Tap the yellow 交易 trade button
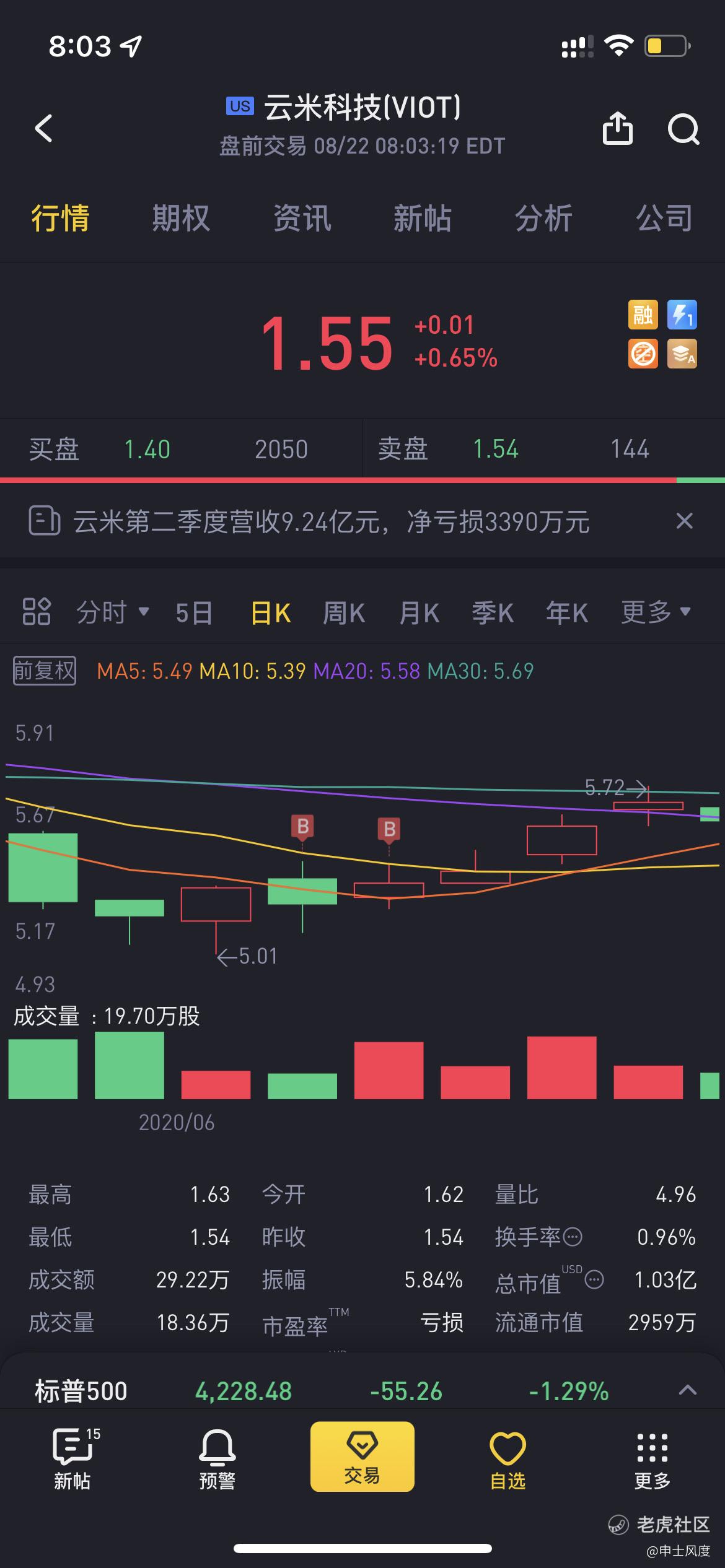The width and height of the screenshot is (725, 1568). (362, 1456)
